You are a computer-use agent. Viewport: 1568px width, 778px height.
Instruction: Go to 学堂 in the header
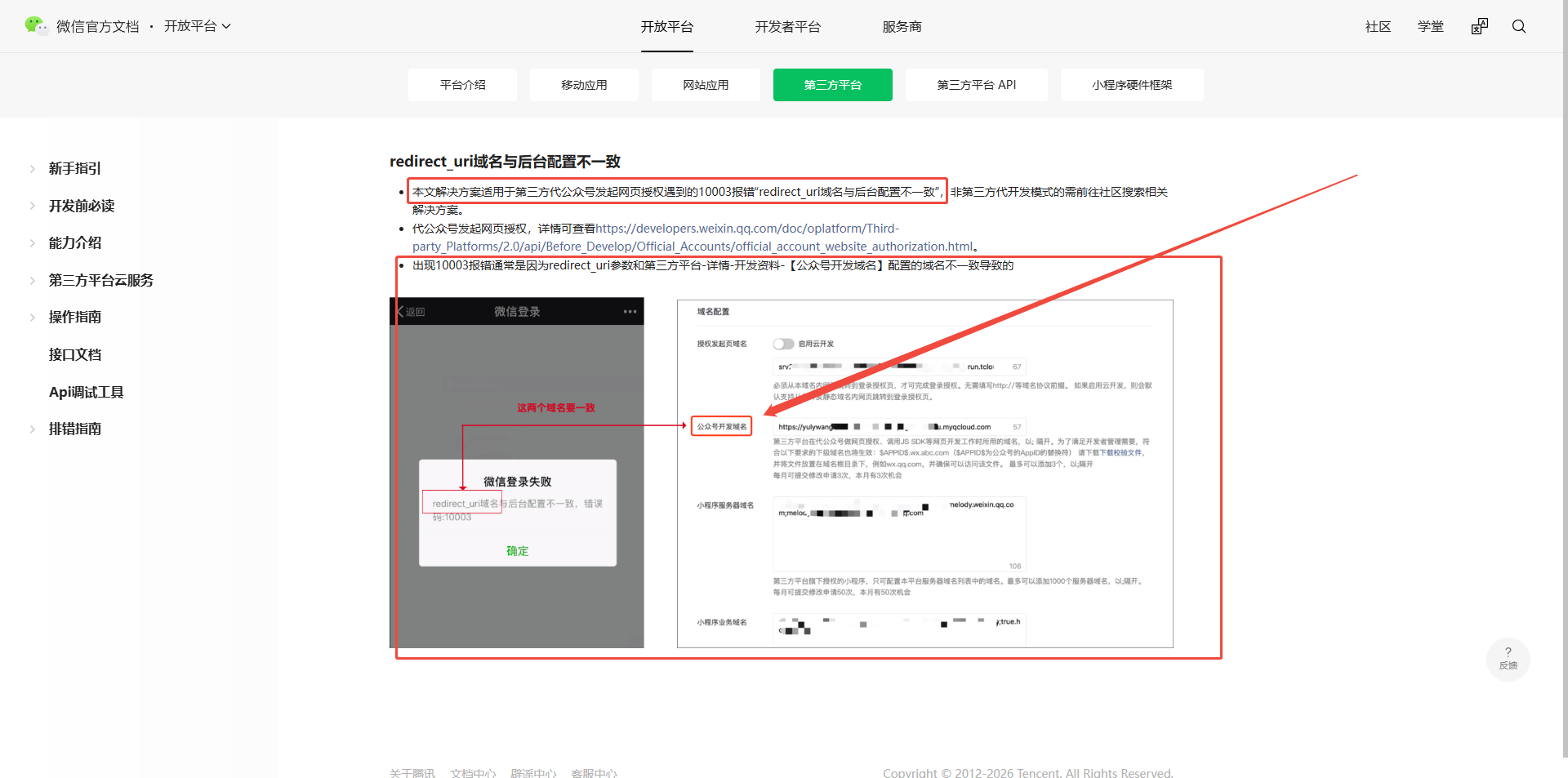pyautogui.click(x=1431, y=26)
